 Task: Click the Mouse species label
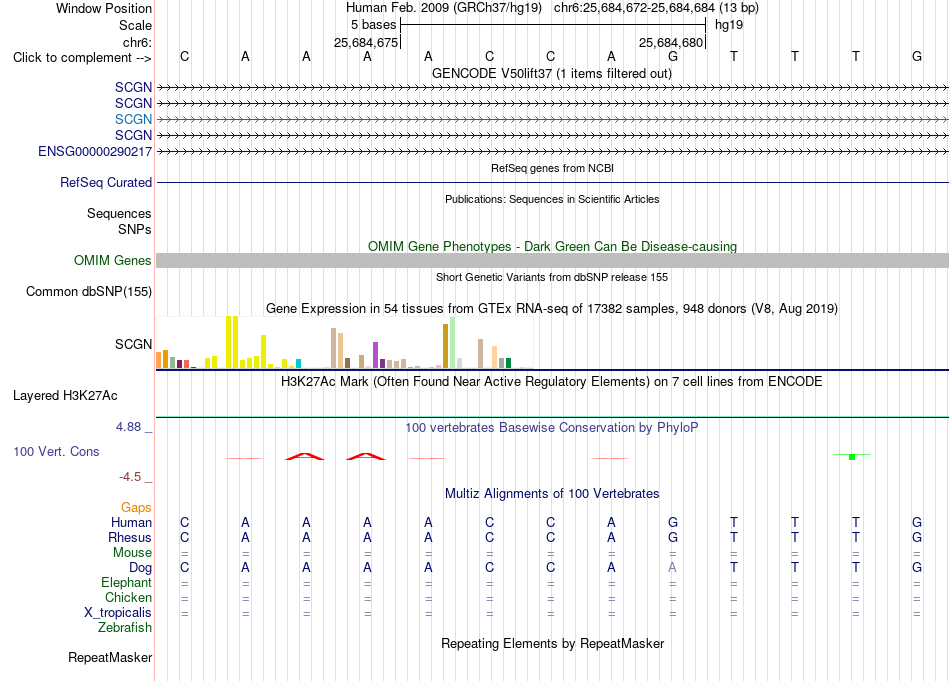click(132, 553)
